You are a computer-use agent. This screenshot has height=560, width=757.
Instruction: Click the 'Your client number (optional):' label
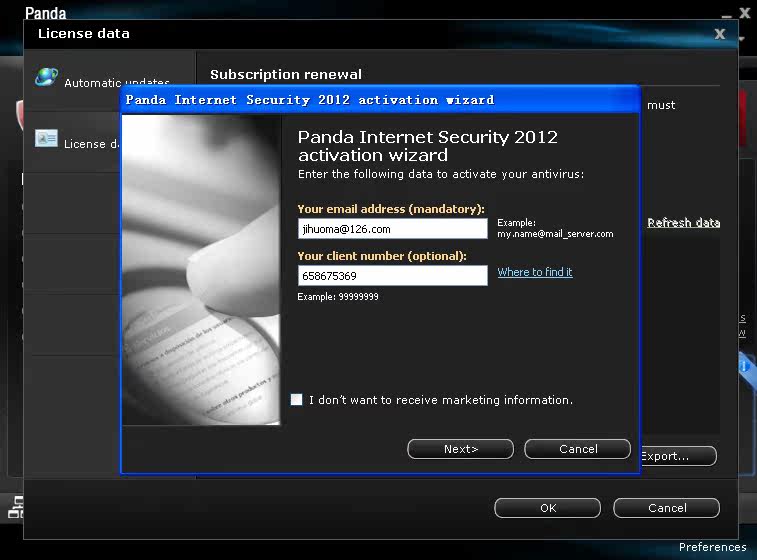pos(382,256)
